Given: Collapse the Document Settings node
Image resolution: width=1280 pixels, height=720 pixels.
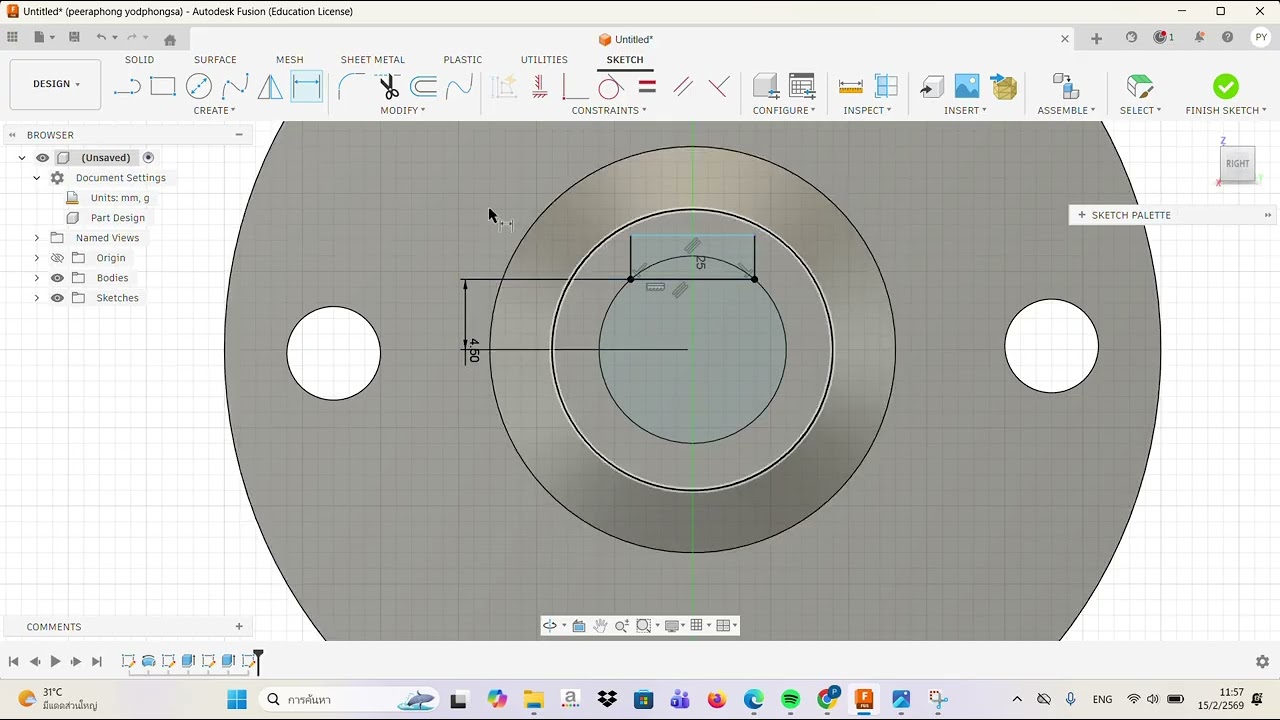Looking at the screenshot, I should pyautogui.click(x=37, y=178).
